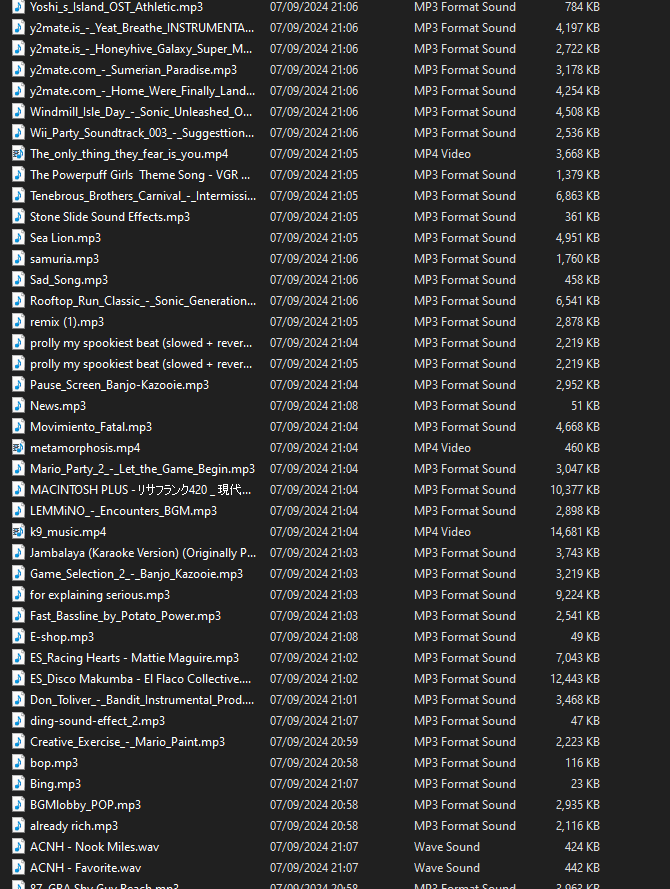Click the 07/09/2024 20:59 date cell
The width and height of the screenshot is (670, 889).
coord(314,741)
